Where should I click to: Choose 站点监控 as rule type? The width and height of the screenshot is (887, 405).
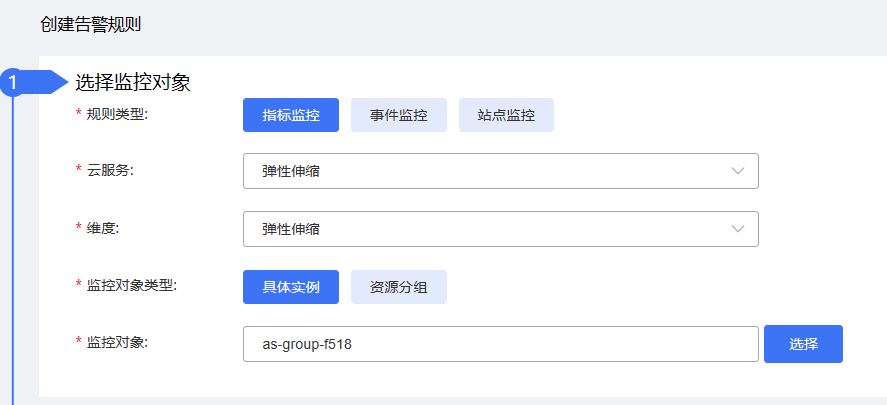(x=506, y=115)
